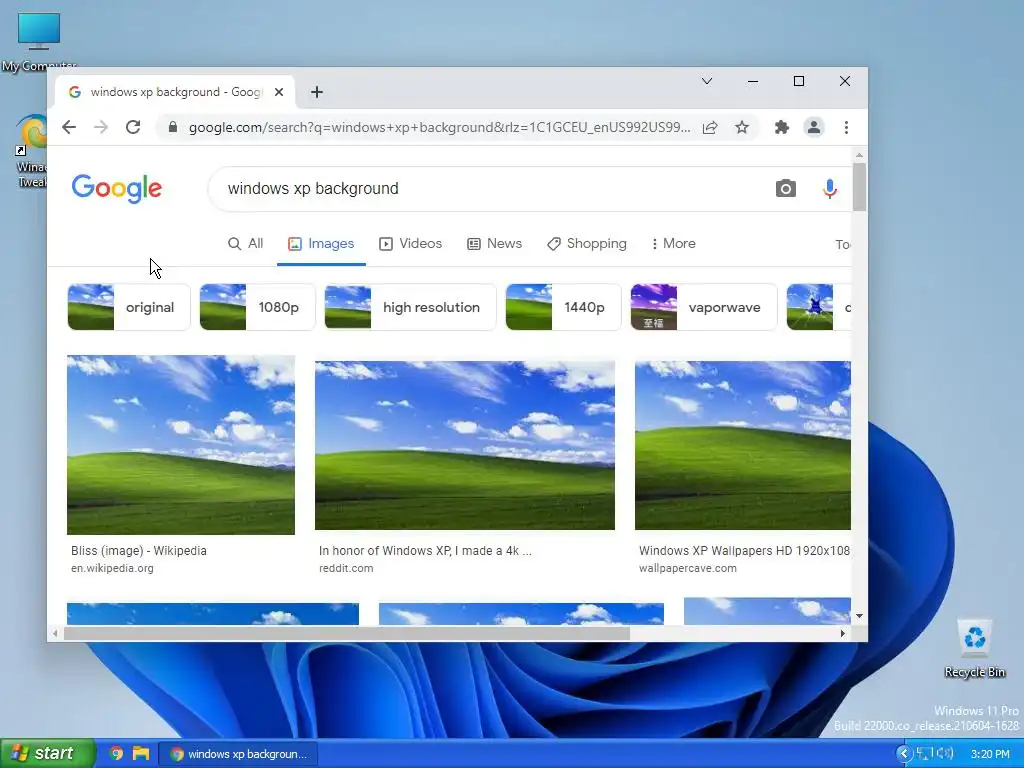Click the 3:20 PM taskbar clock

point(990,754)
